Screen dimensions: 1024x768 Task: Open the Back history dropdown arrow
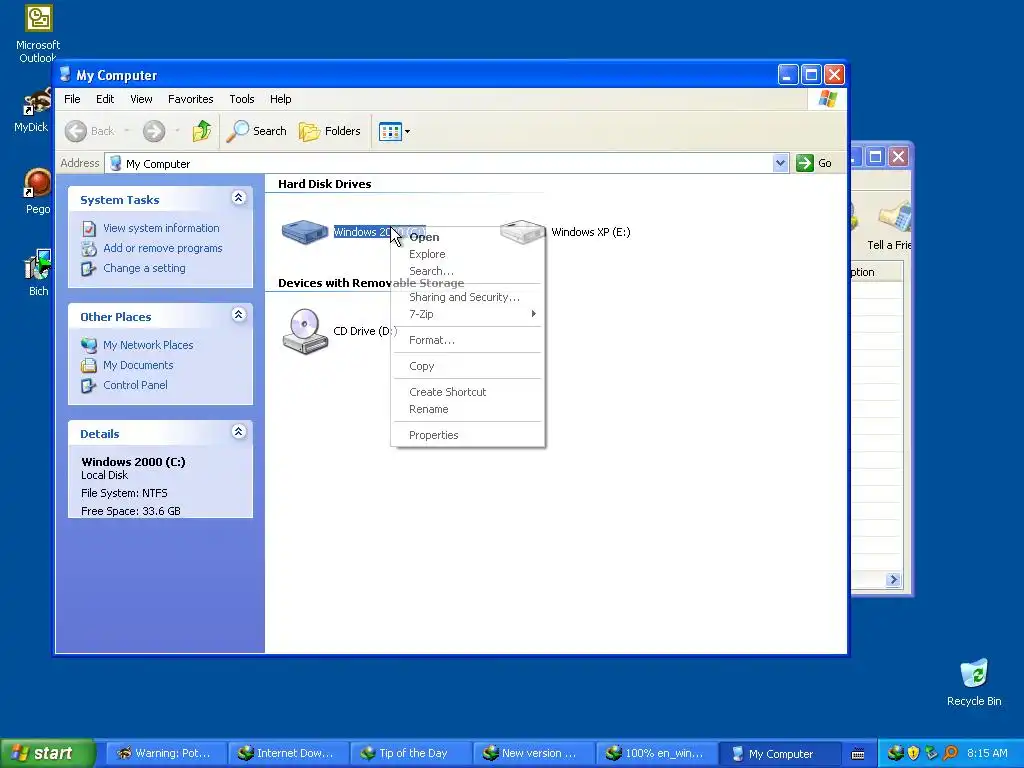[127, 131]
